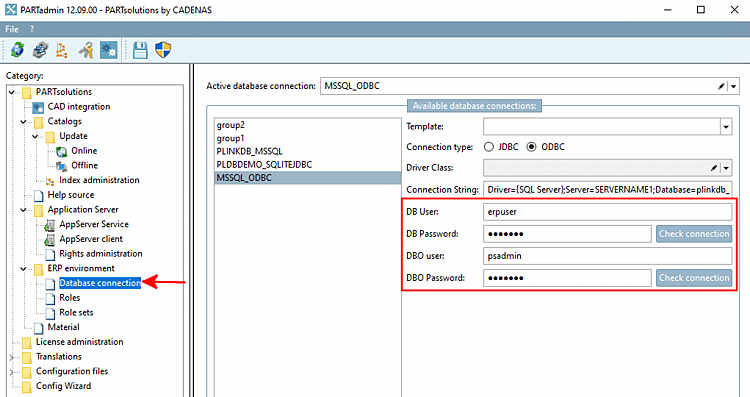This screenshot has height=397, width=750.
Task: Select the JDBC connection type
Action: click(x=489, y=147)
